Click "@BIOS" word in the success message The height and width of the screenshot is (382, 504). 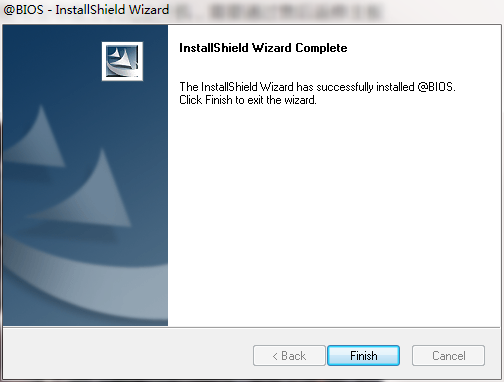click(435, 87)
